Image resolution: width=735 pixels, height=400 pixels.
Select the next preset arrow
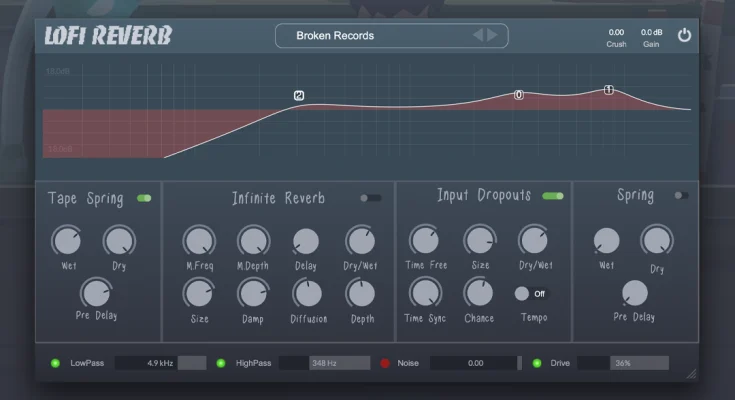(x=492, y=36)
